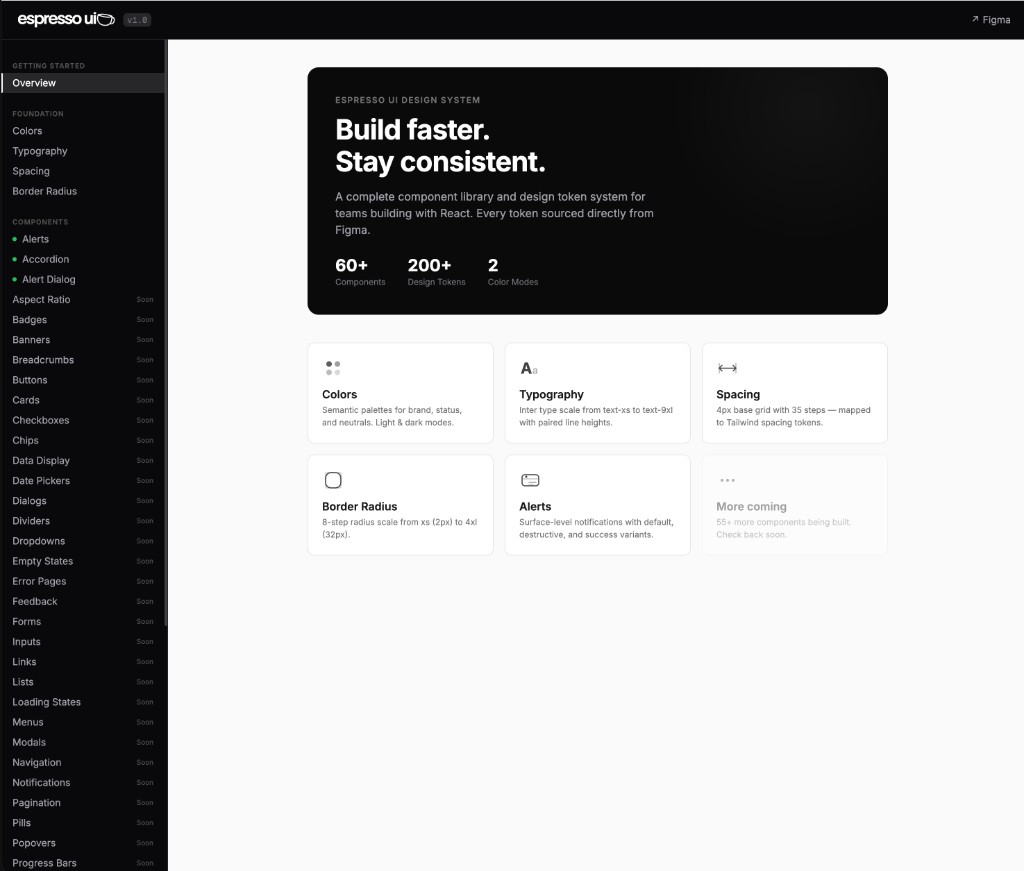The width and height of the screenshot is (1024, 871).
Task: Click Loading States sidebar item
Action: pyautogui.click(x=83, y=702)
